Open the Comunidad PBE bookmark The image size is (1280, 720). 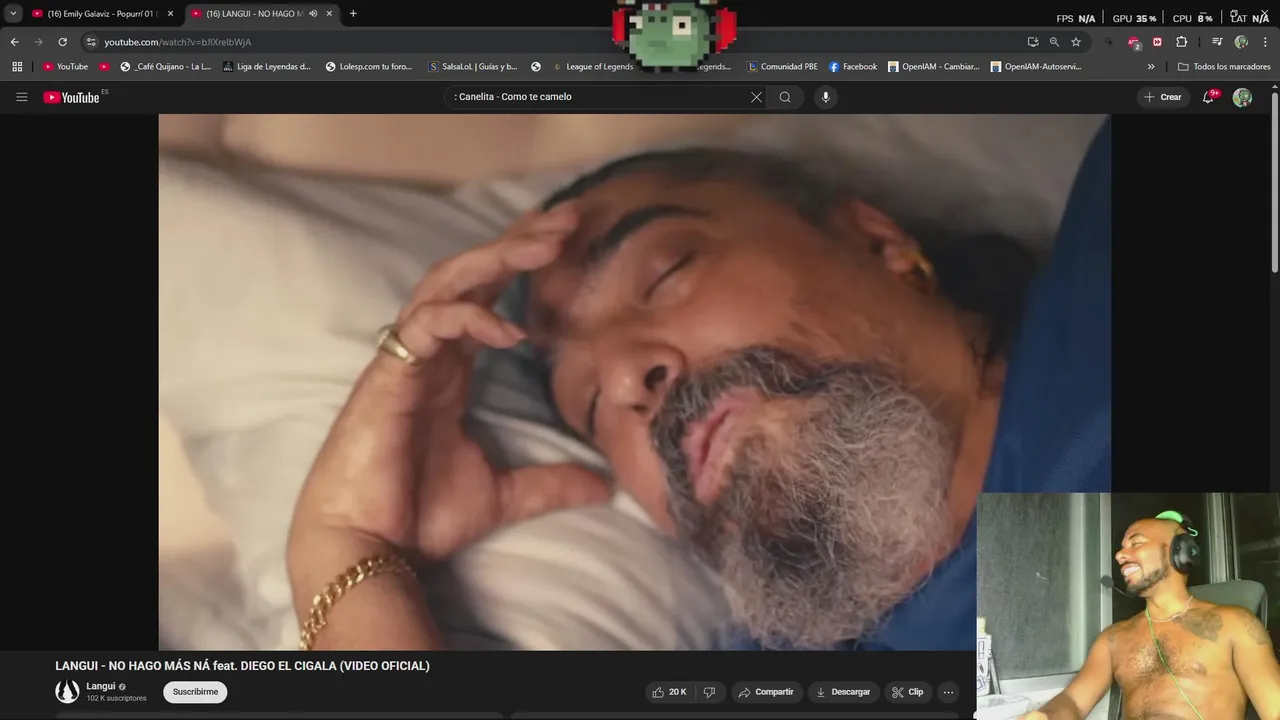783,67
